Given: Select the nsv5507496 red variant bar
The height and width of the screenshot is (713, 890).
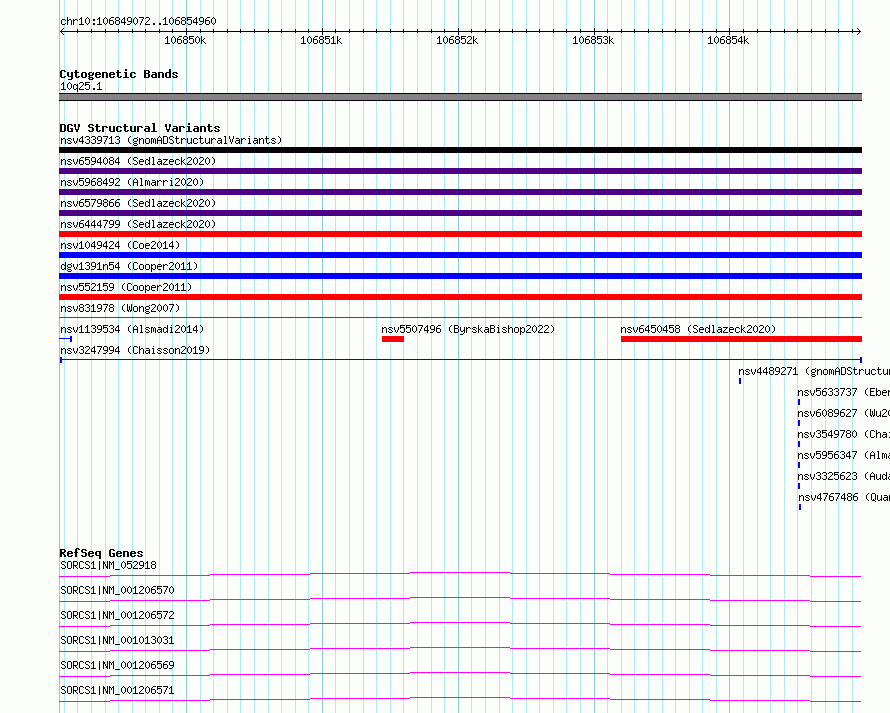Looking at the screenshot, I should point(393,339).
